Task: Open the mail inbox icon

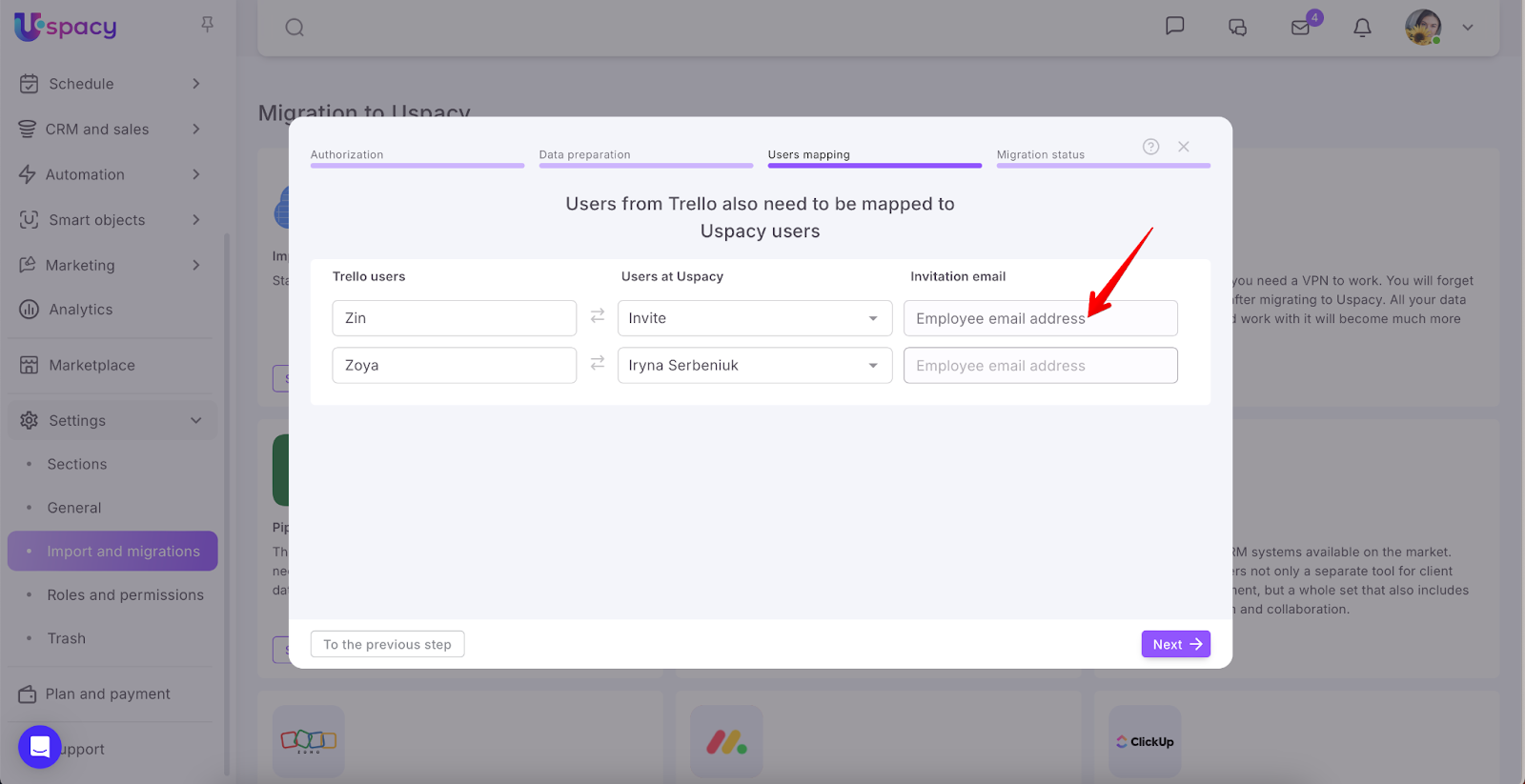Action: [x=1301, y=28]
